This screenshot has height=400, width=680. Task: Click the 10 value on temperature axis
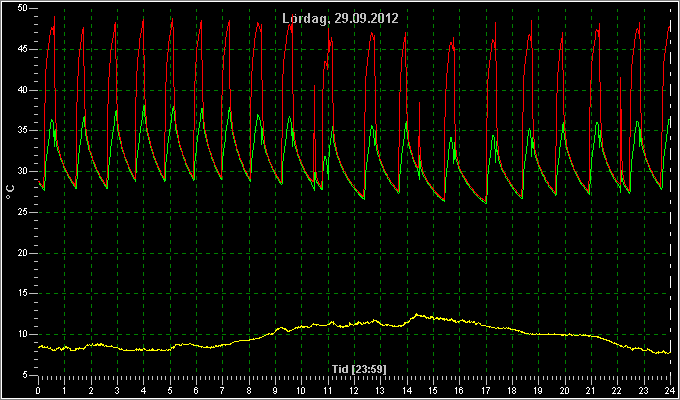pos(23,334)
